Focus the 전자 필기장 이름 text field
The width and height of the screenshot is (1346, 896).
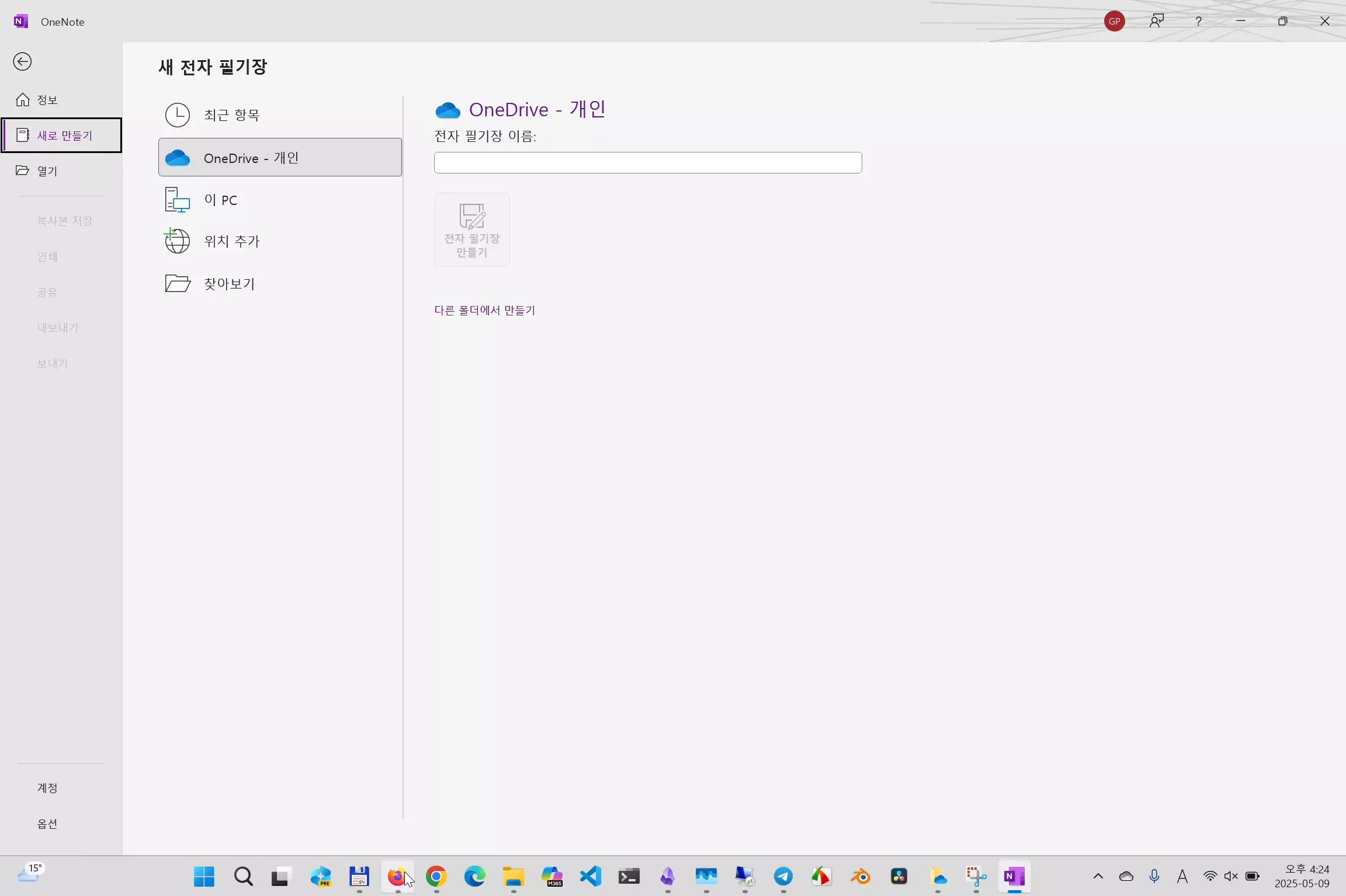tap(648, 162)
